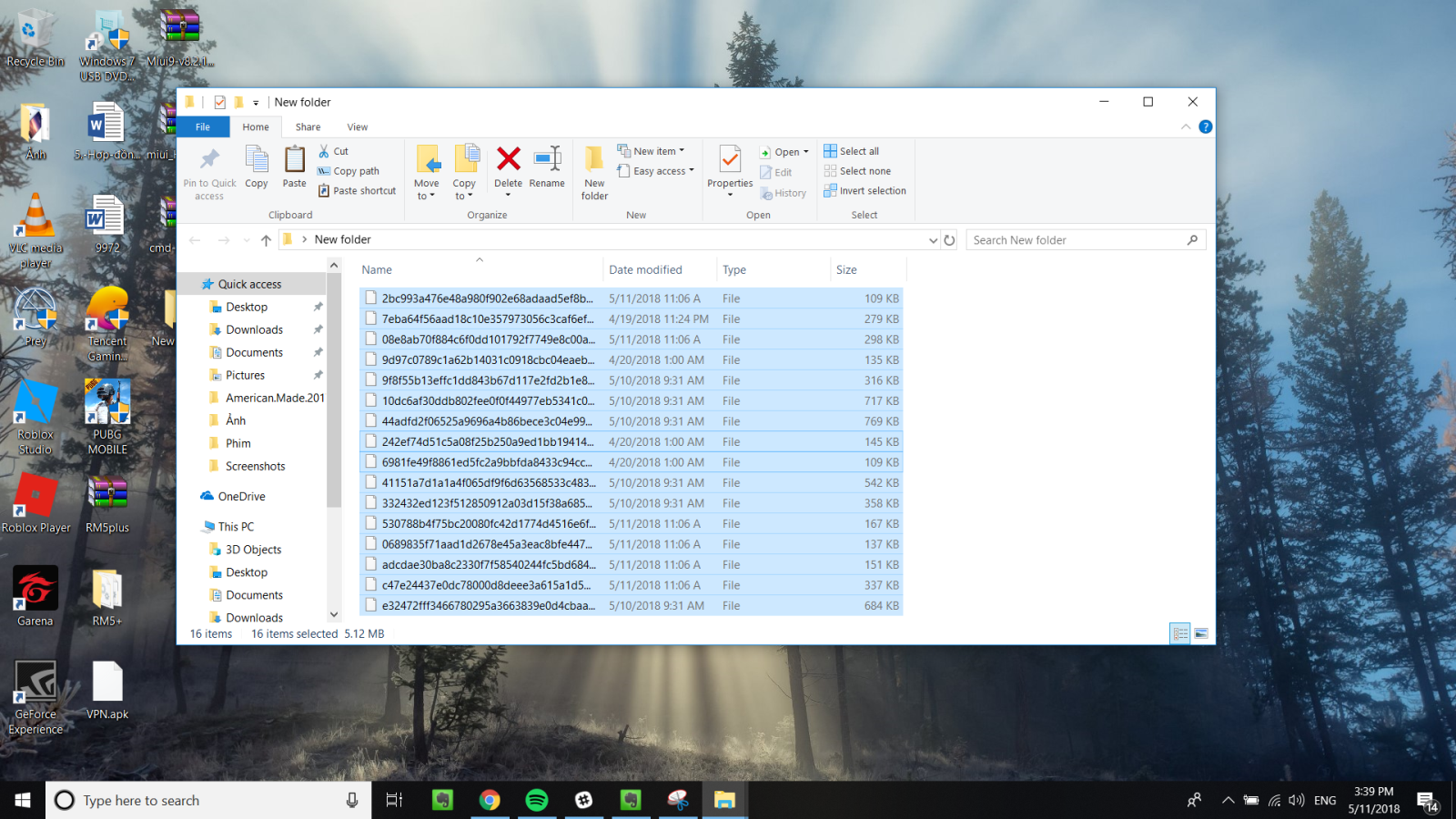Open Task View on the taskbar
The height and width of the screenshot is (819, 1456).
click(394, 800)
